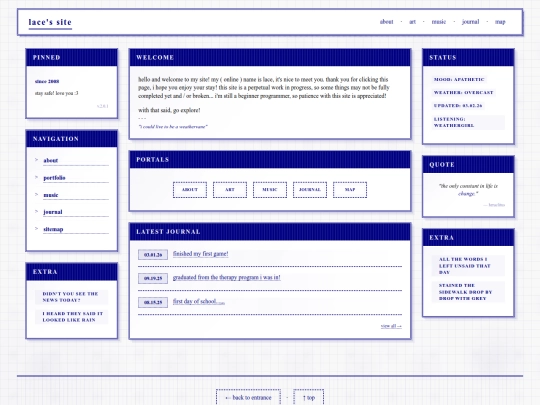
Task: Click the STATUS panel header
Action: coord(468,58)
